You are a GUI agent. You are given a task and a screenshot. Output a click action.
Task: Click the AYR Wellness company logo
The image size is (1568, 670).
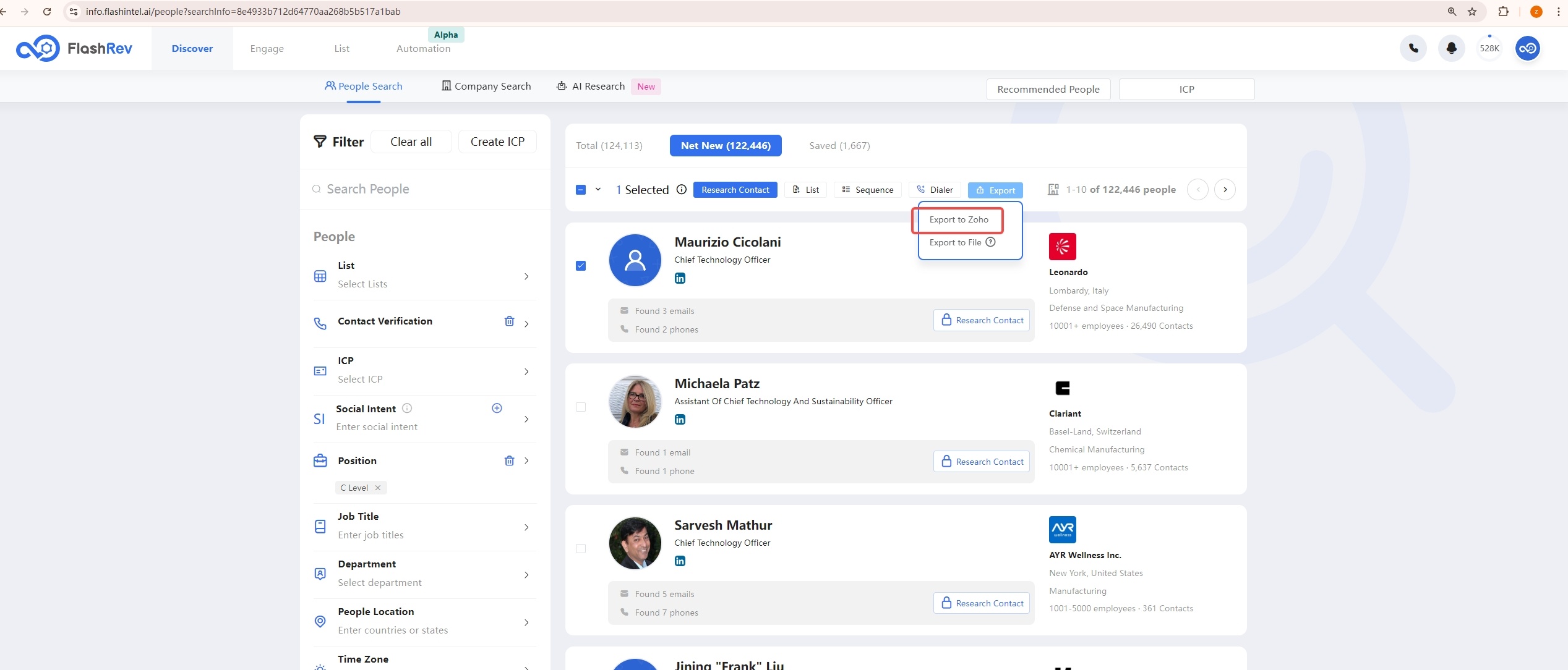(1062, 530)
